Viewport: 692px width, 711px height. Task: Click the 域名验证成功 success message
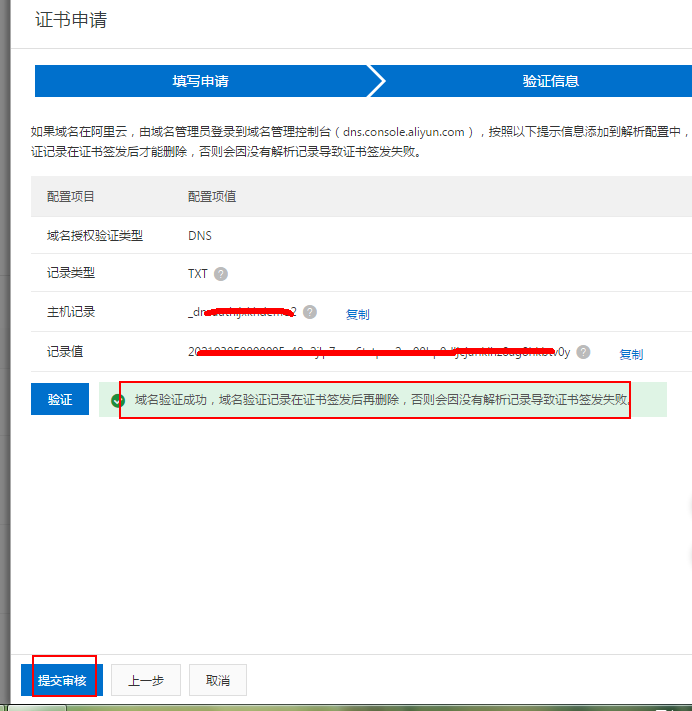[x=382, y=399]
